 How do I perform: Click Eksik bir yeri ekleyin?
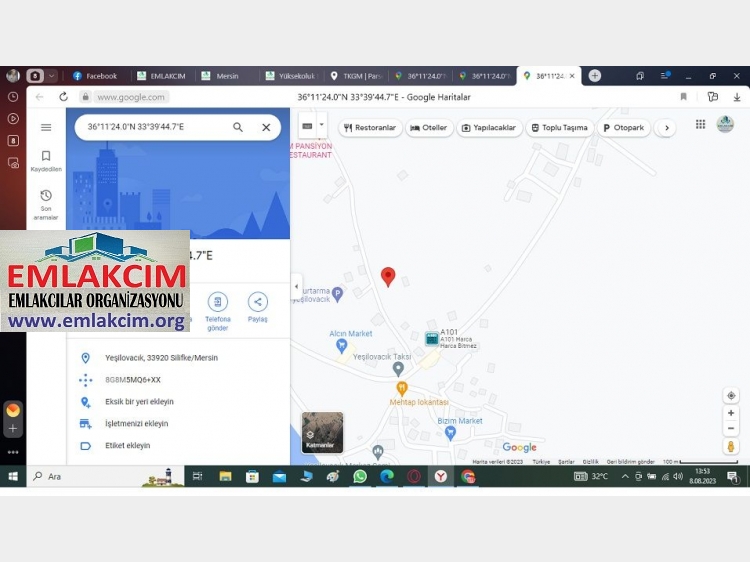tap(139, 402)
